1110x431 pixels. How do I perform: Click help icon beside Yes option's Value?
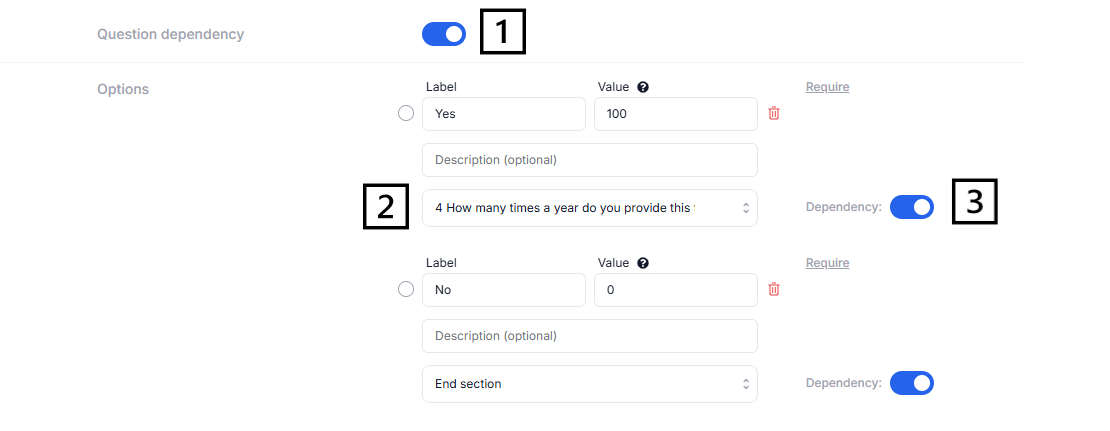pyautogui.click(x=643, y=87)
